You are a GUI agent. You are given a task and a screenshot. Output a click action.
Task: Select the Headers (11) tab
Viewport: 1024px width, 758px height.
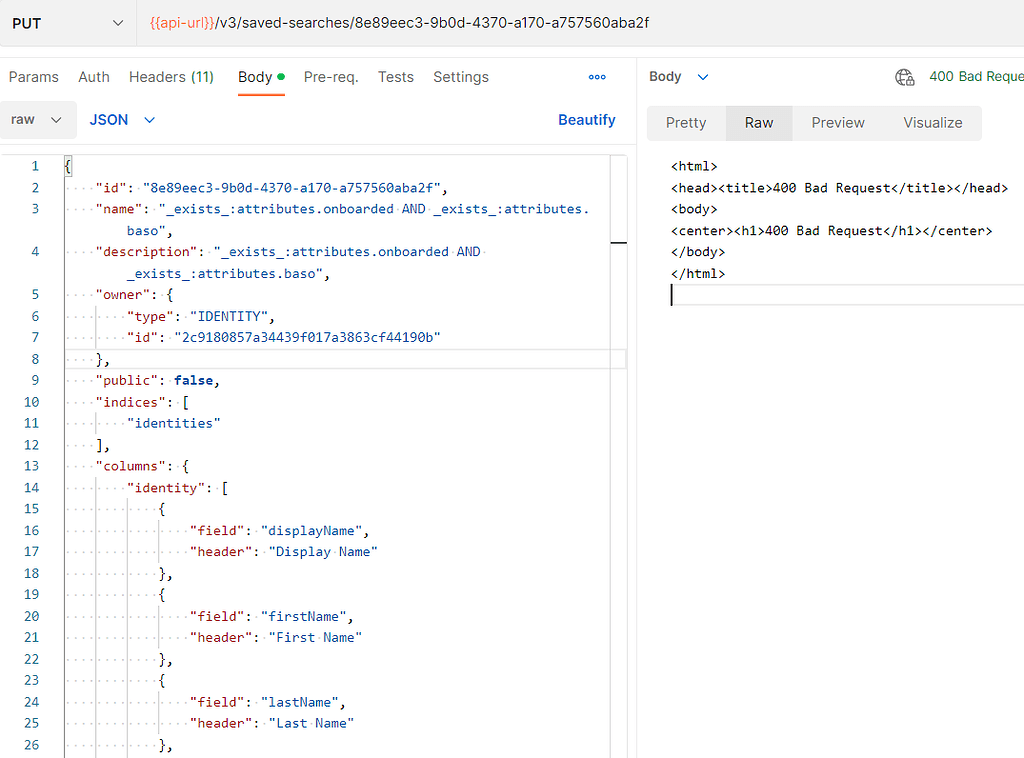point(171,77)
